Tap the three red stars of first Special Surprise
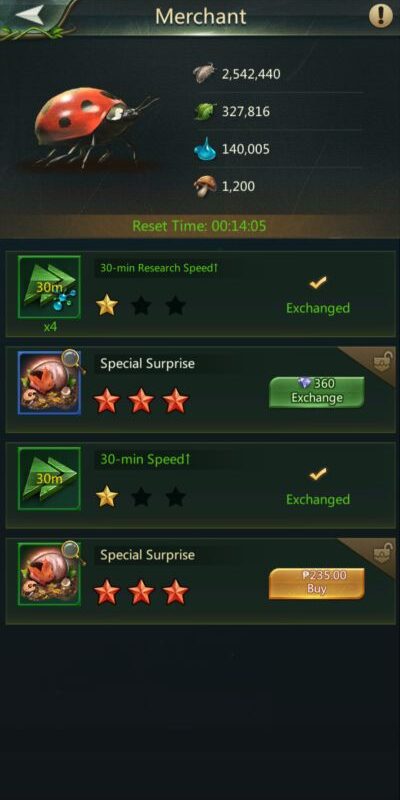The width and height of the screenshot is (400, 800). coord(141,401)
